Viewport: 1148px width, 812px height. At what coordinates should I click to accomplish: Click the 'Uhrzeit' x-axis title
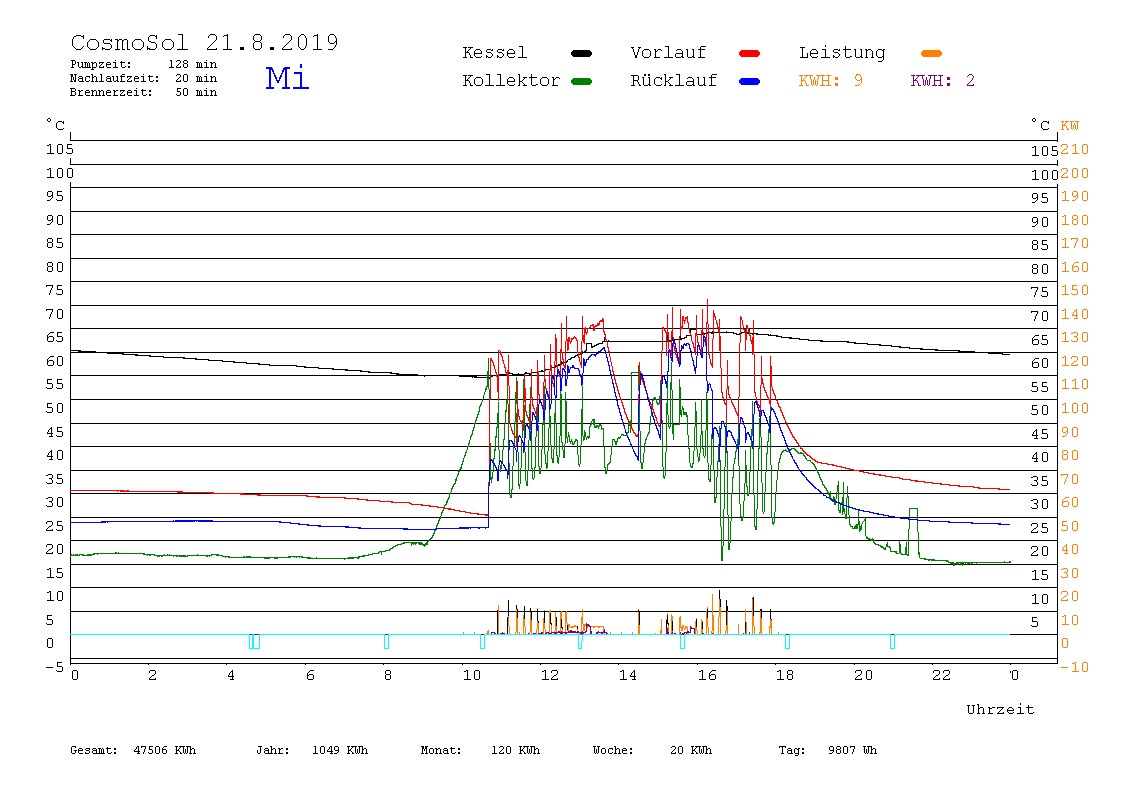(1000, 709)
